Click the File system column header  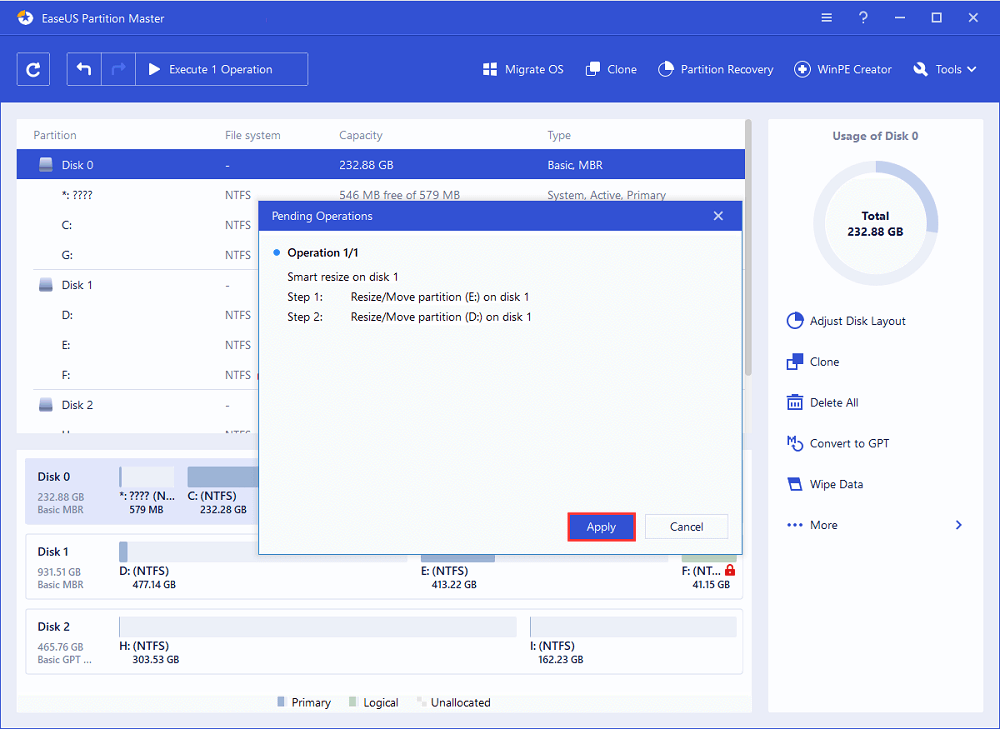253,135
